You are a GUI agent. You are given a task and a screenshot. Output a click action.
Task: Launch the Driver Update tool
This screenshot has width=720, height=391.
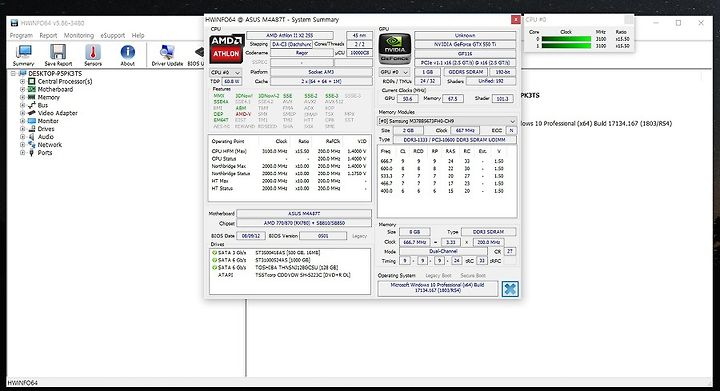click(167, 55)
